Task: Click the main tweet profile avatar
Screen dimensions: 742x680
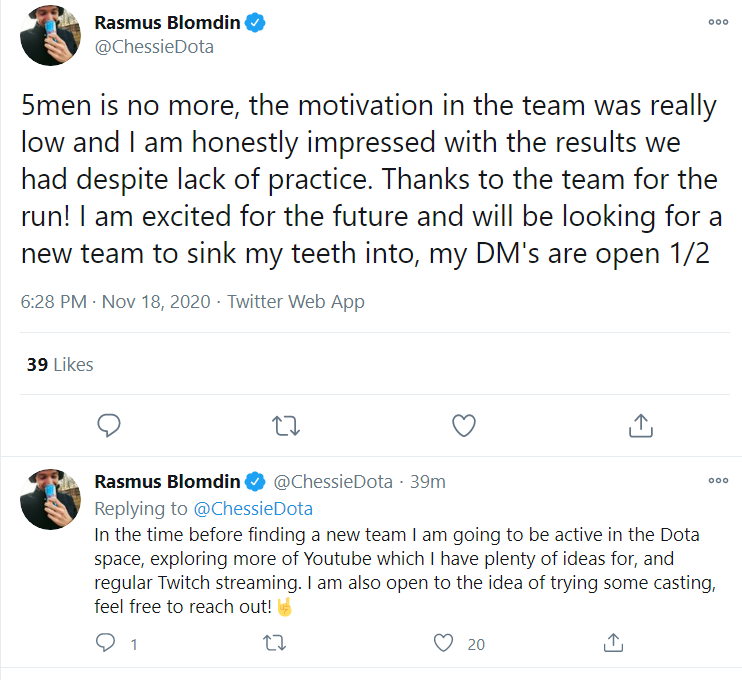Action: [50, 36]
